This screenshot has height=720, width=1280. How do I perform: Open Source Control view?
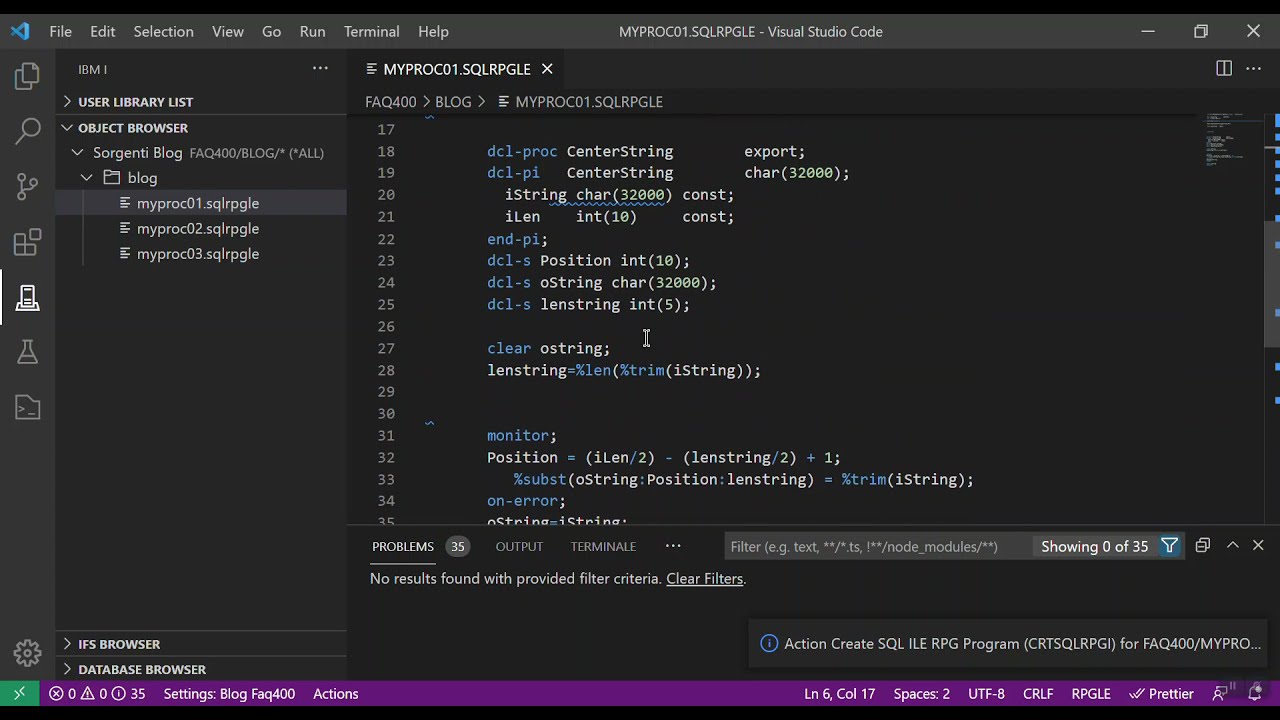click(27, 186)
